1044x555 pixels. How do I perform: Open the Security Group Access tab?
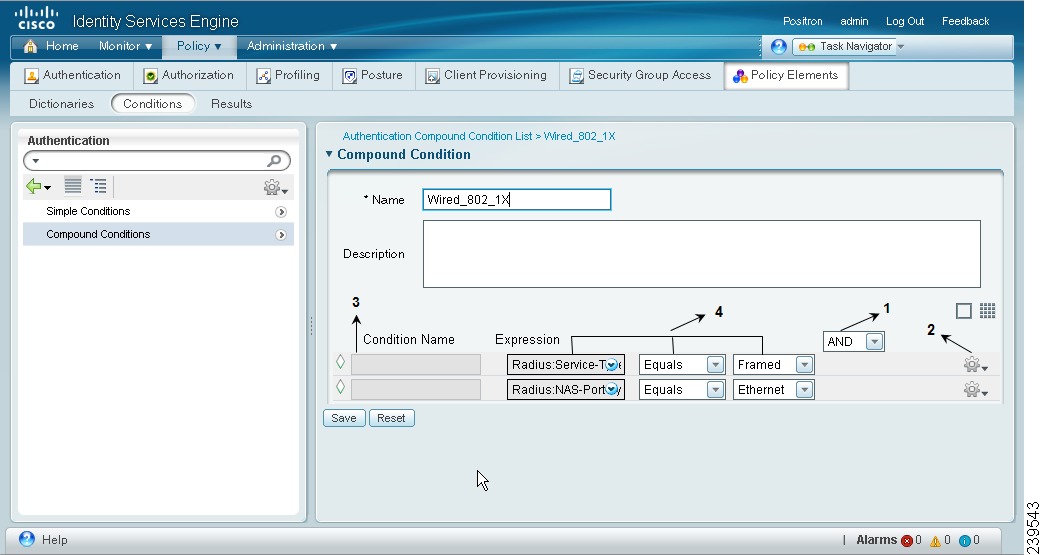(x=640, y=75)
